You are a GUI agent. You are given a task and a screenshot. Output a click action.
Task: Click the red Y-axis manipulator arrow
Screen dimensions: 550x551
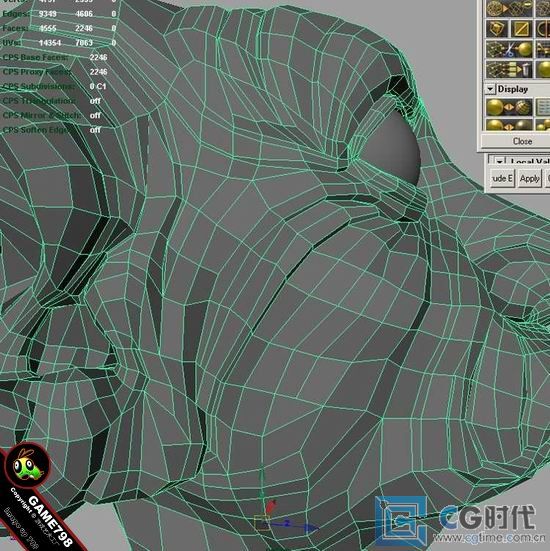[x=271, y=506]
